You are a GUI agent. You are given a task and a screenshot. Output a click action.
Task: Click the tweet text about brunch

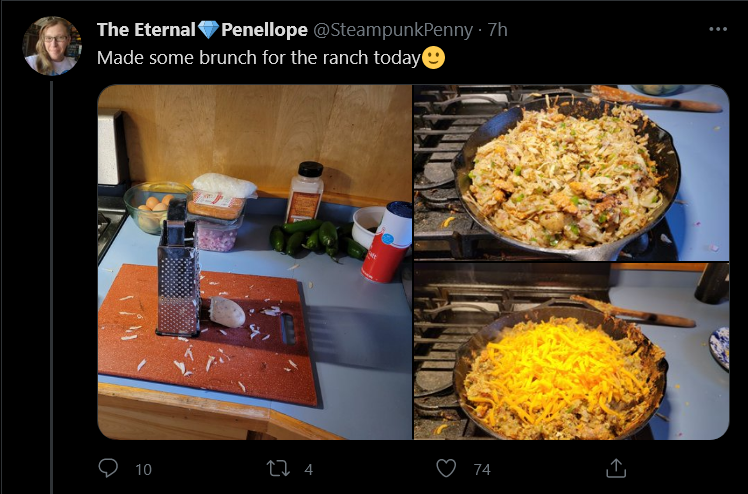[258, 58]
